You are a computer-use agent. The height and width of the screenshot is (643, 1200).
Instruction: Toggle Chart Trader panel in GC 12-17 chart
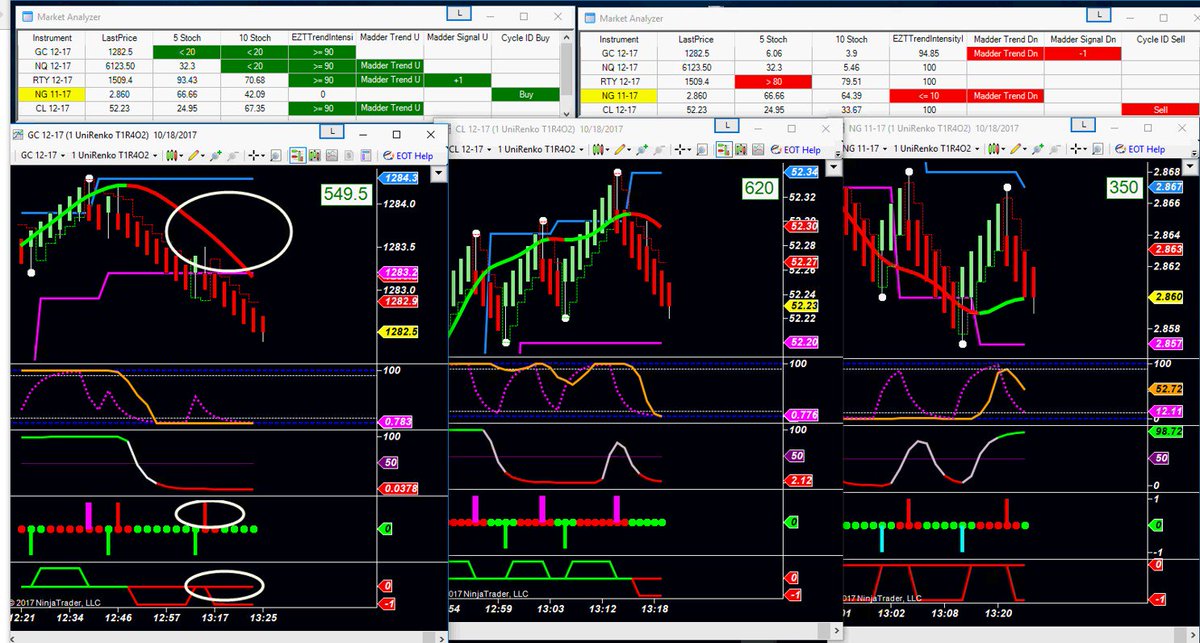pos(297,156)
